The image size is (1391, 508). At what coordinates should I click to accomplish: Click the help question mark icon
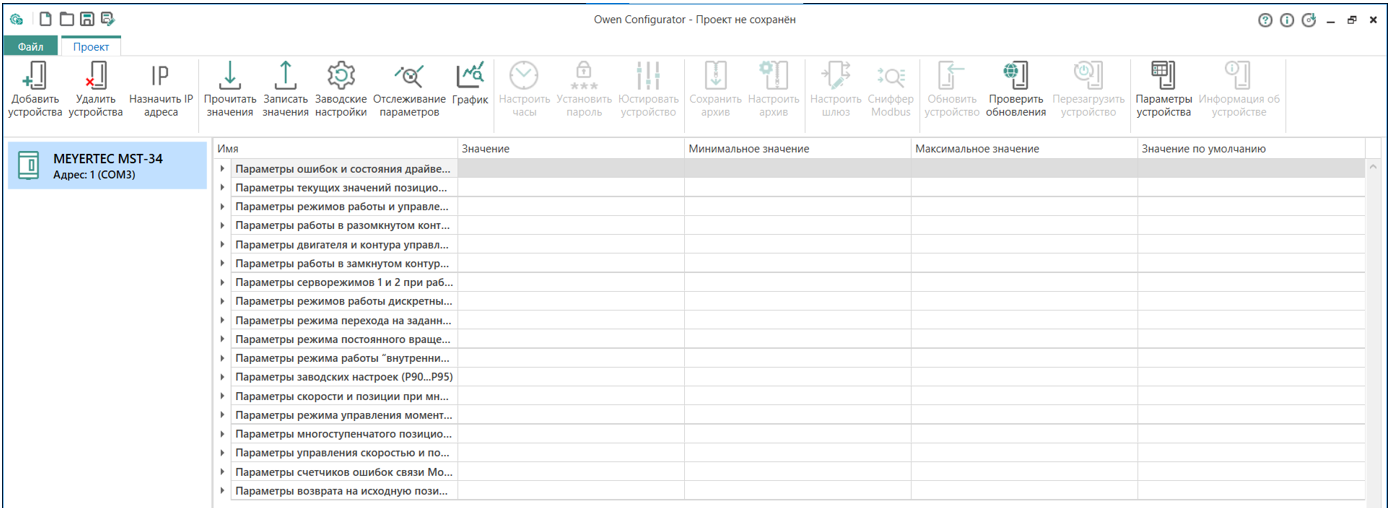point(1265,20)
